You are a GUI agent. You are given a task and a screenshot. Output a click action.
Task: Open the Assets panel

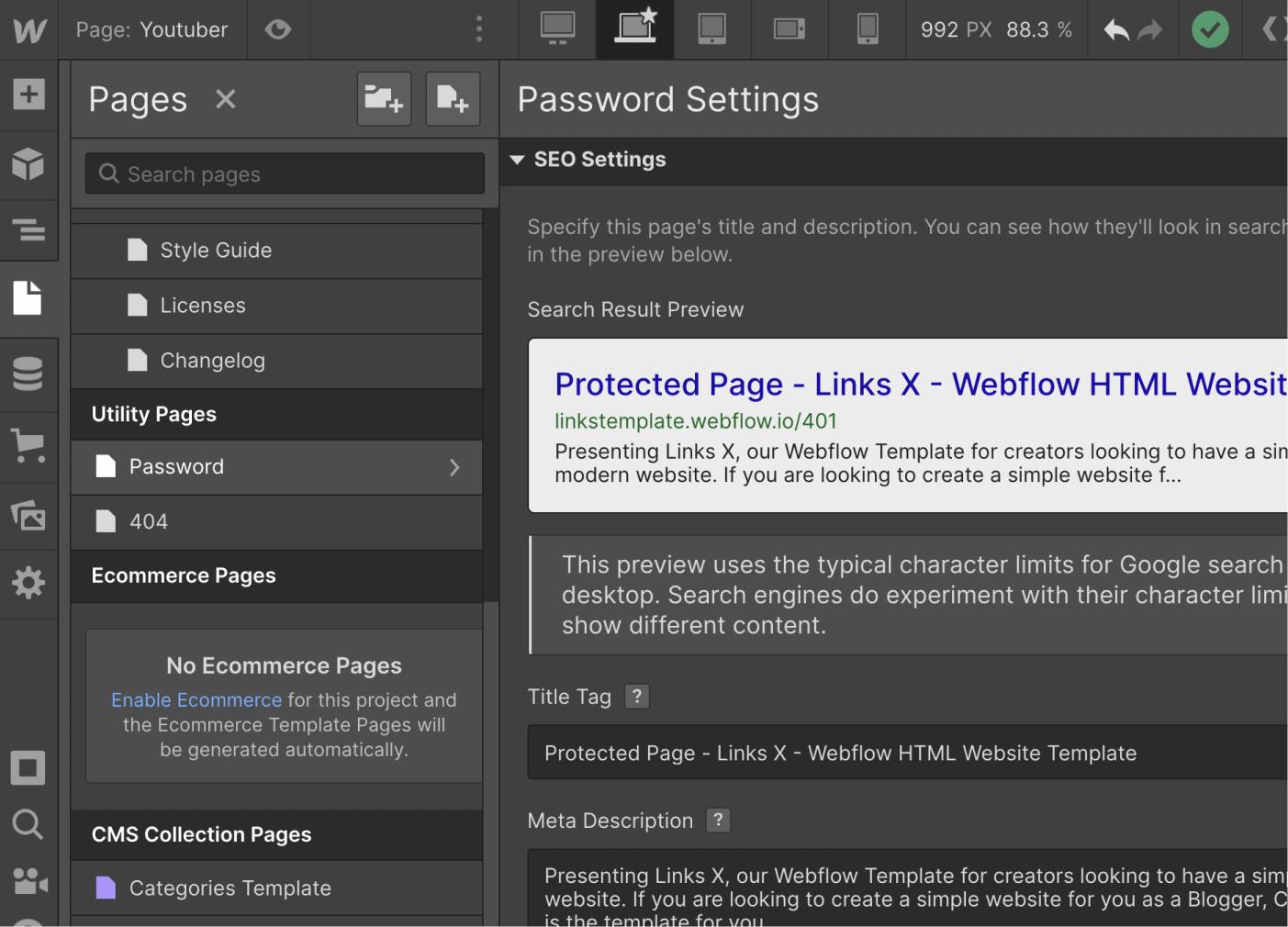click(28, 516)
